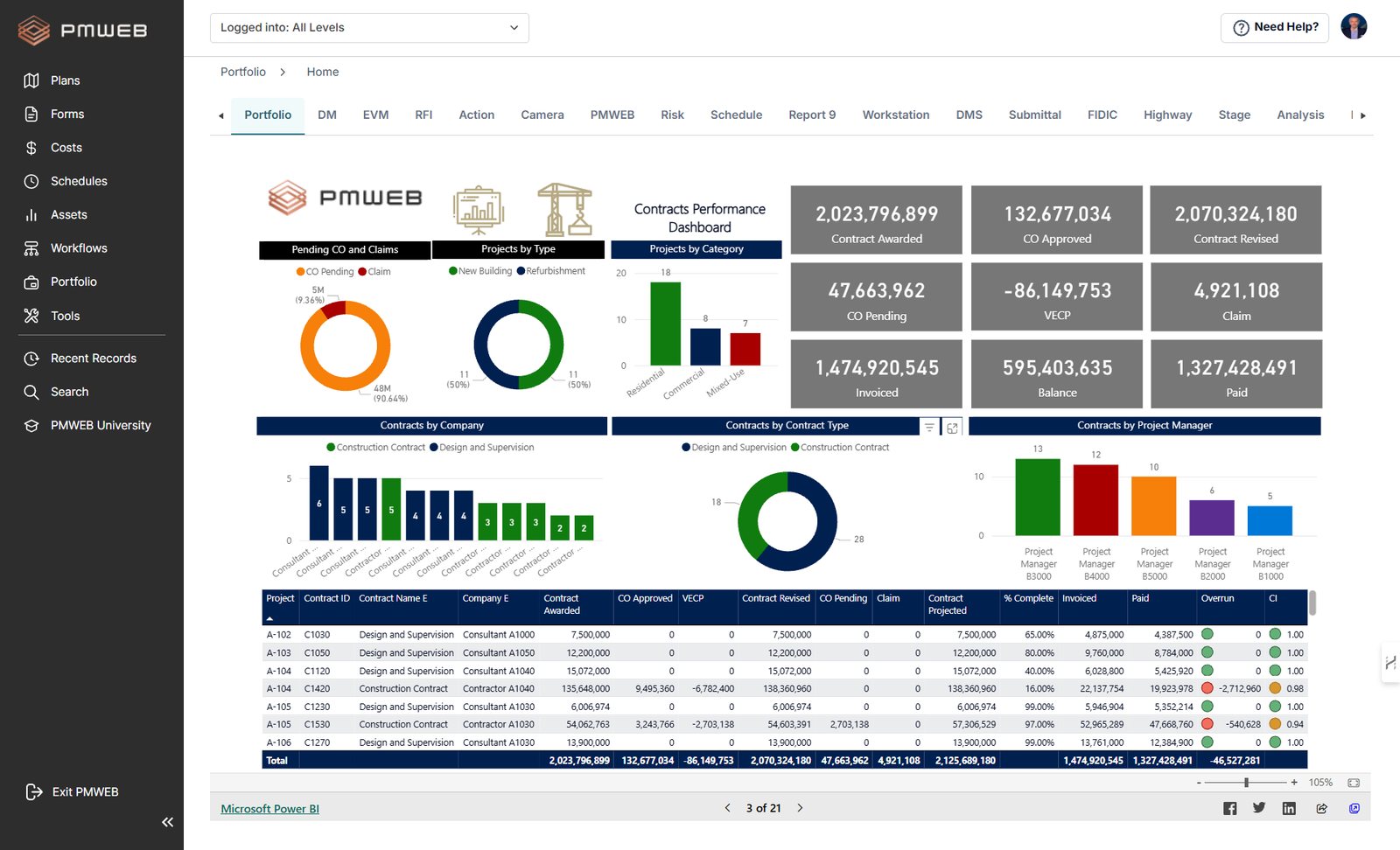1400x850 pixels.
Task: Open the Workflows sidebar item
Action: [79, 248]
